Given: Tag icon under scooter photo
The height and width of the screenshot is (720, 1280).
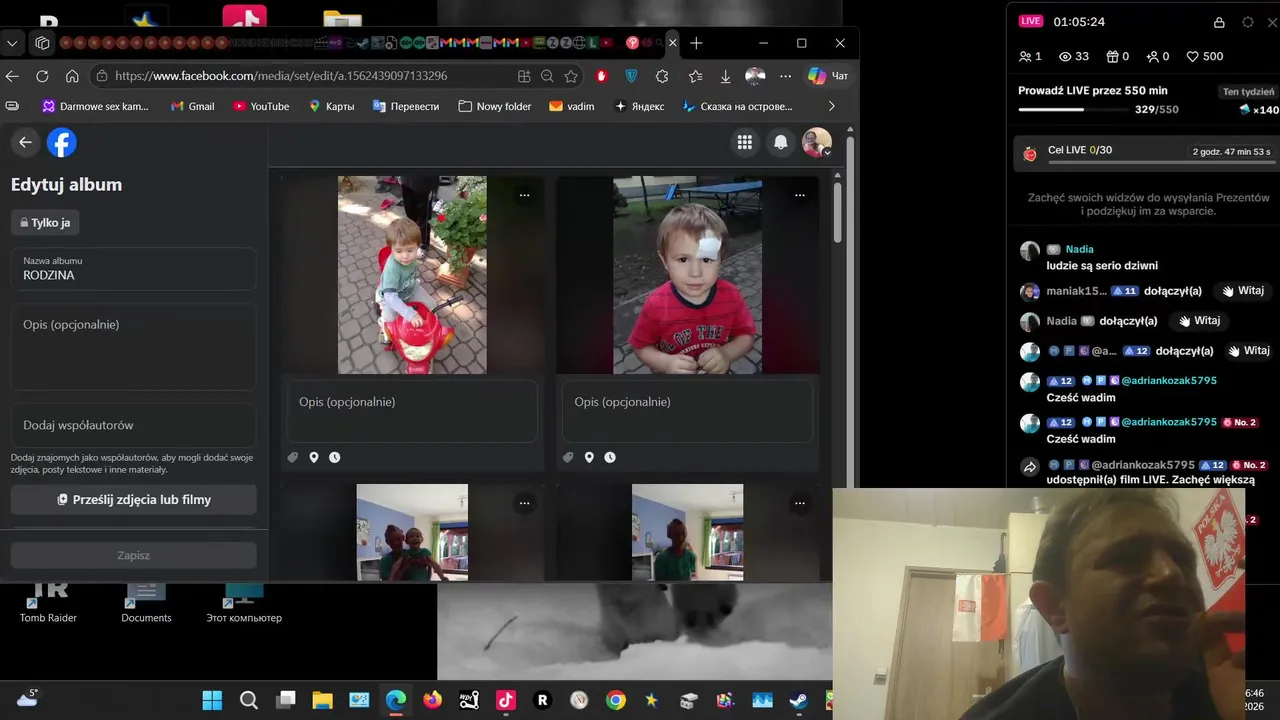Looking at the screenshot, I should click(x=293, y=457).
